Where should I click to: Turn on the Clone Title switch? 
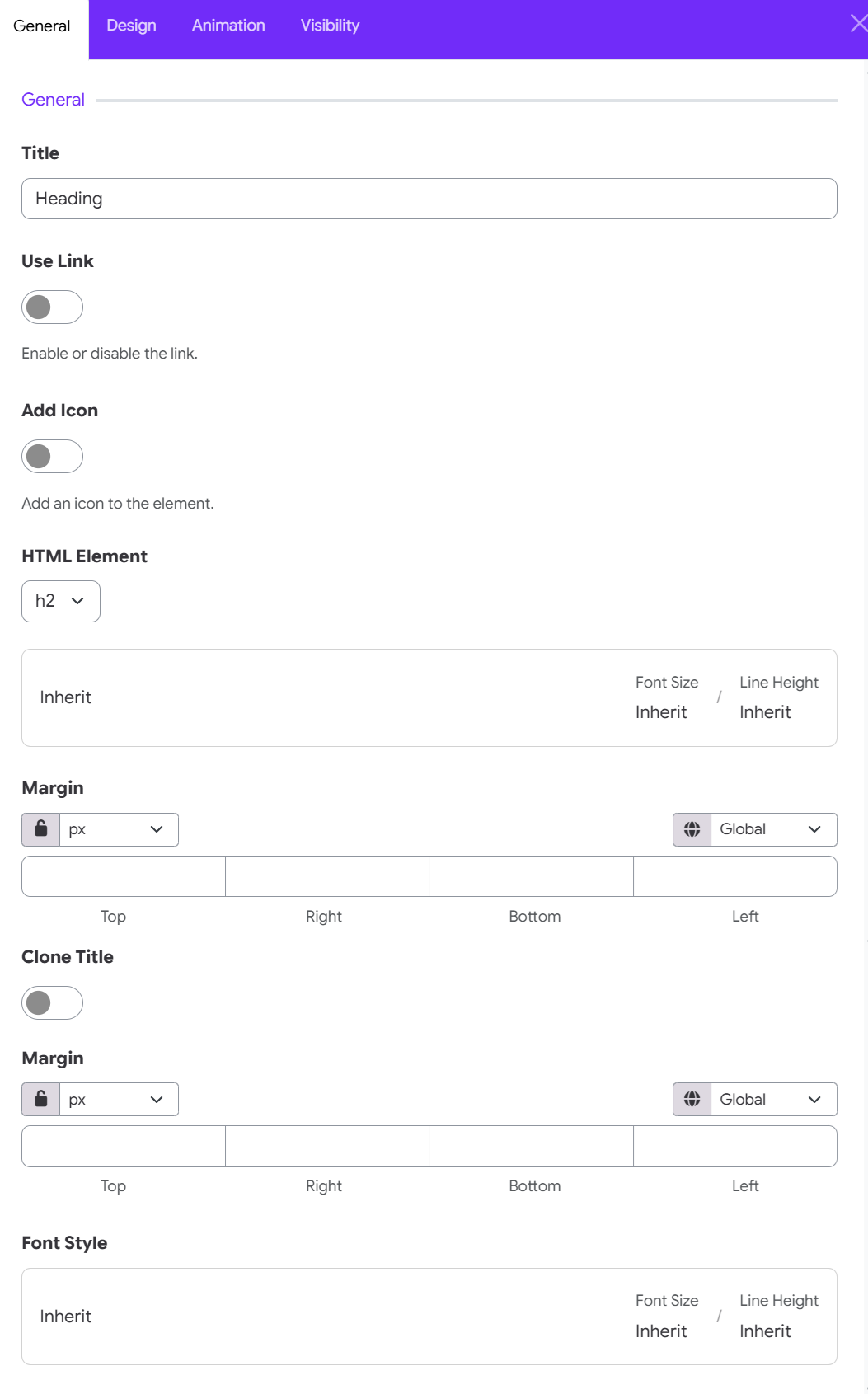52,1003
